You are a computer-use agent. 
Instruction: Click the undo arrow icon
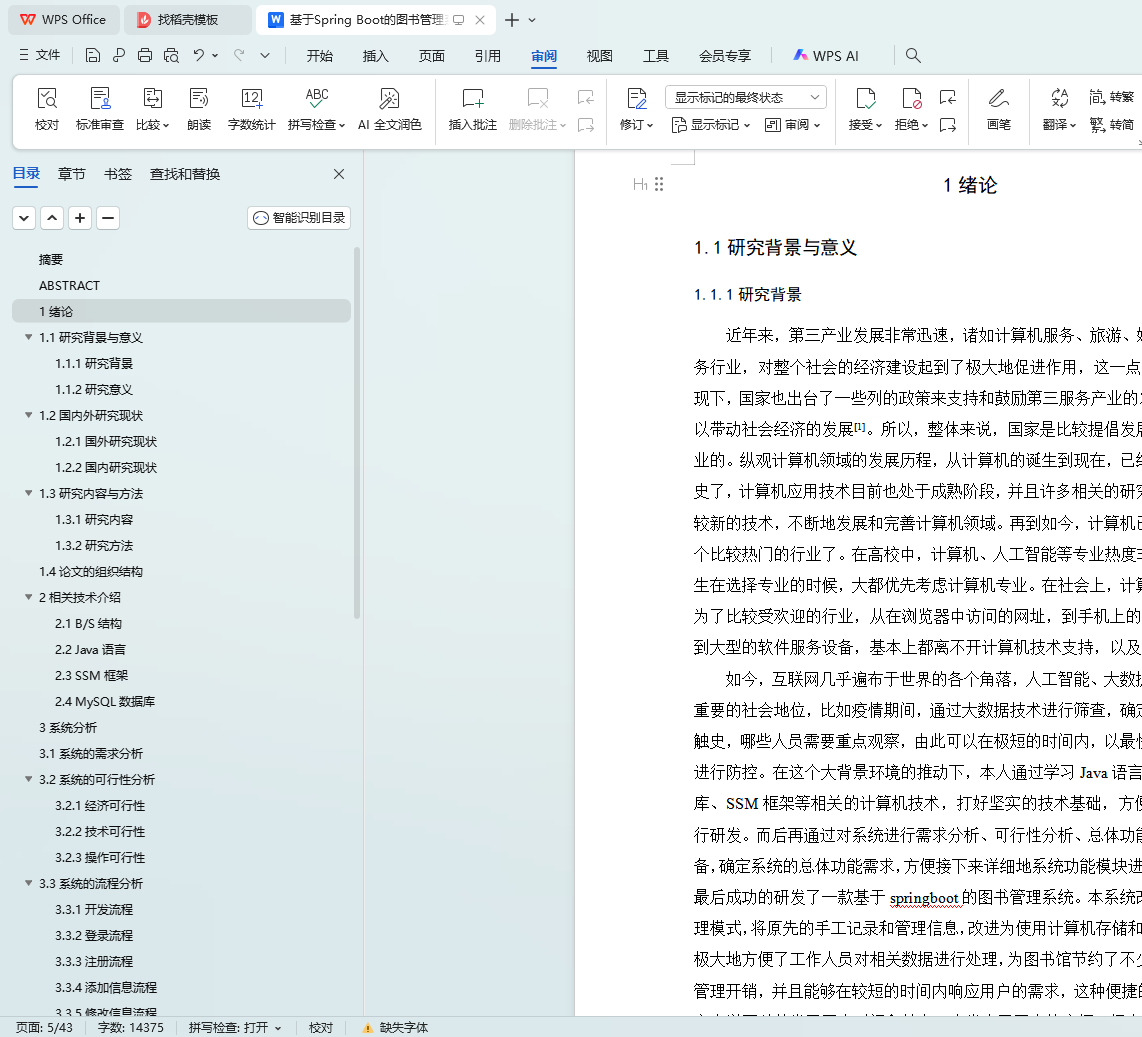pos(198,55)
